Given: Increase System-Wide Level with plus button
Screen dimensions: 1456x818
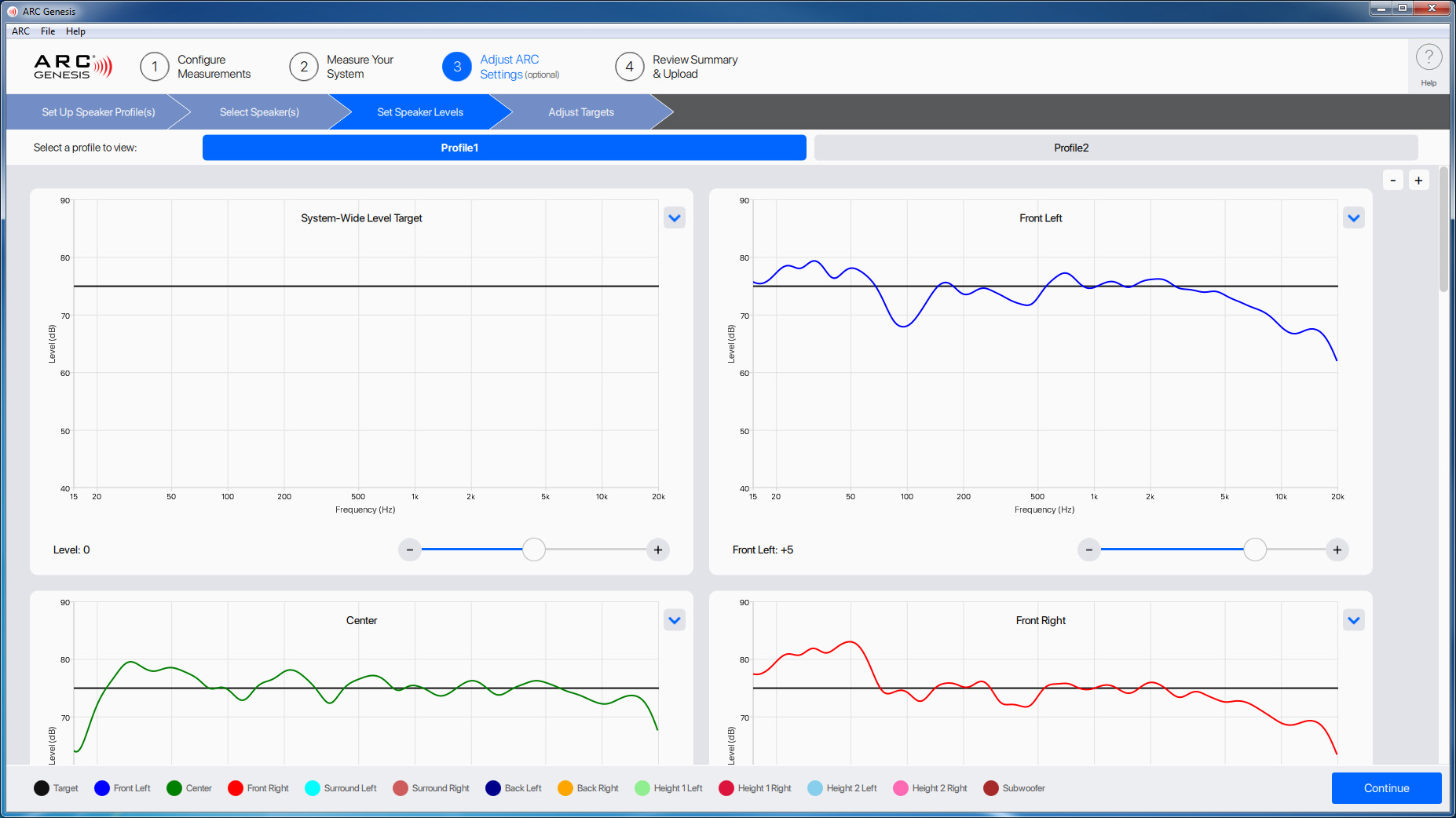Looking at the screenshot, I should (658, 550).
